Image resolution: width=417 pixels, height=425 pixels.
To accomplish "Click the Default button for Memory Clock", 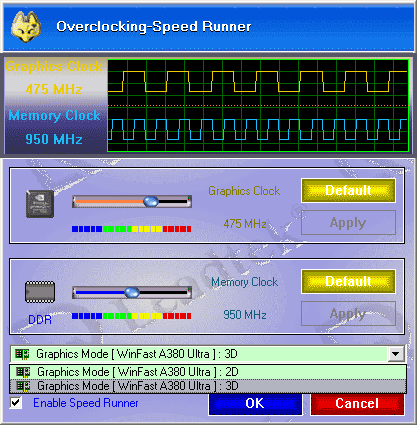I will coord(348,281).
